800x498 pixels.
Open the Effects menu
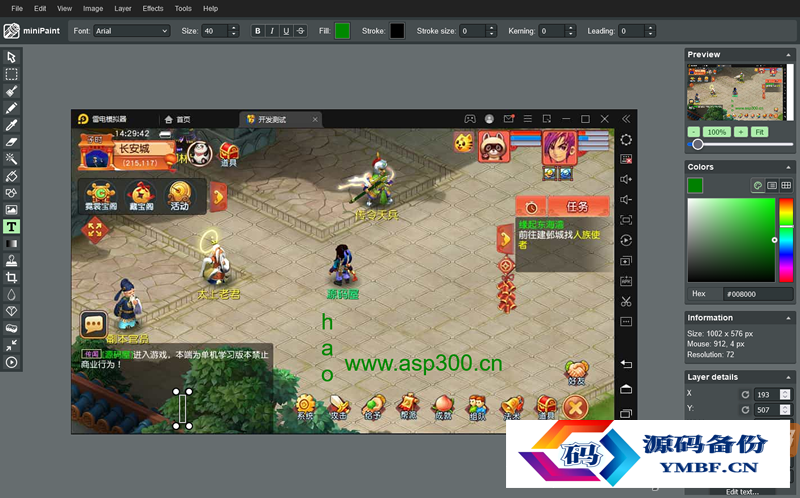(x=153, y=9)
